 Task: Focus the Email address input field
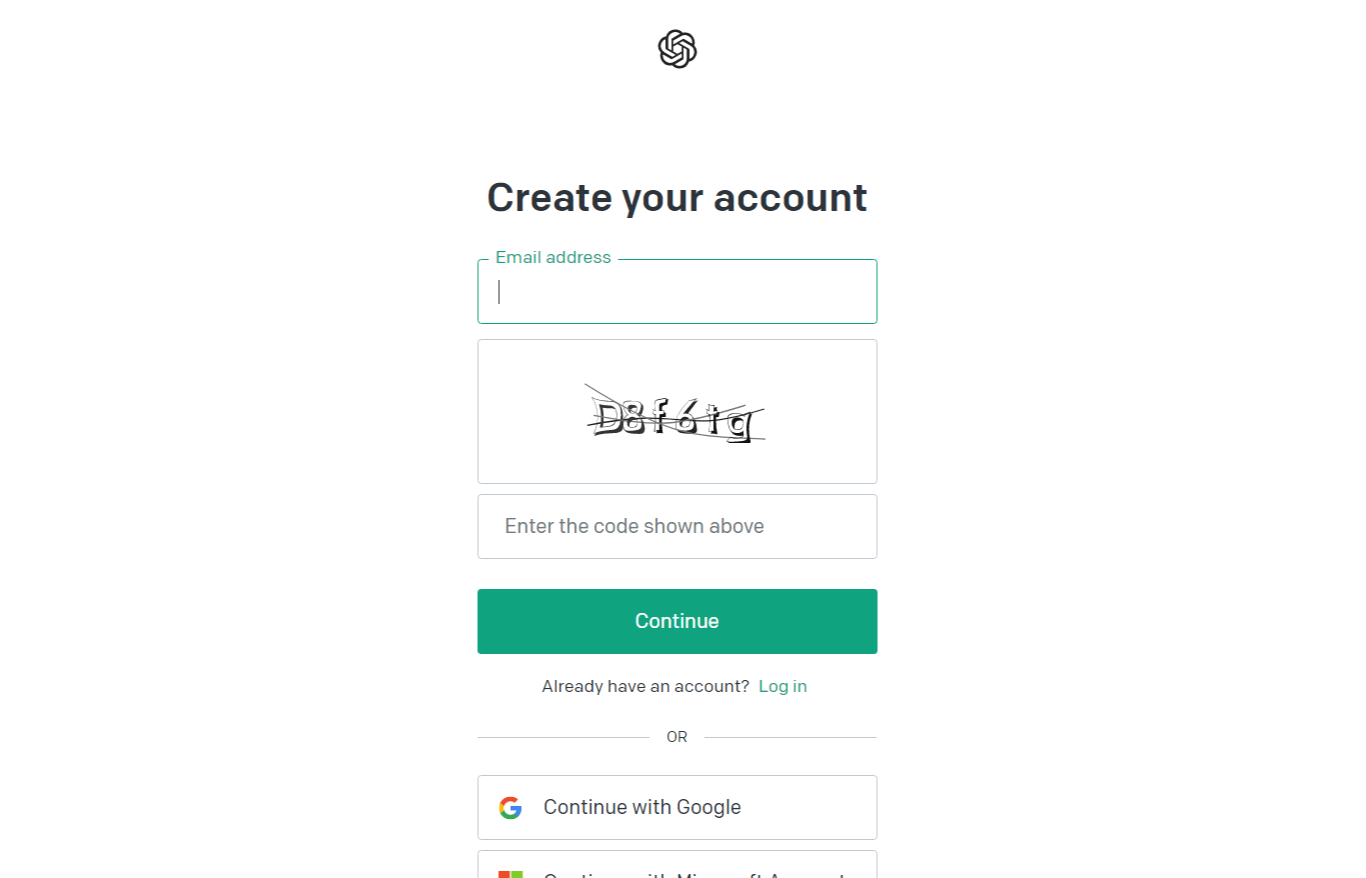[677, 291]
